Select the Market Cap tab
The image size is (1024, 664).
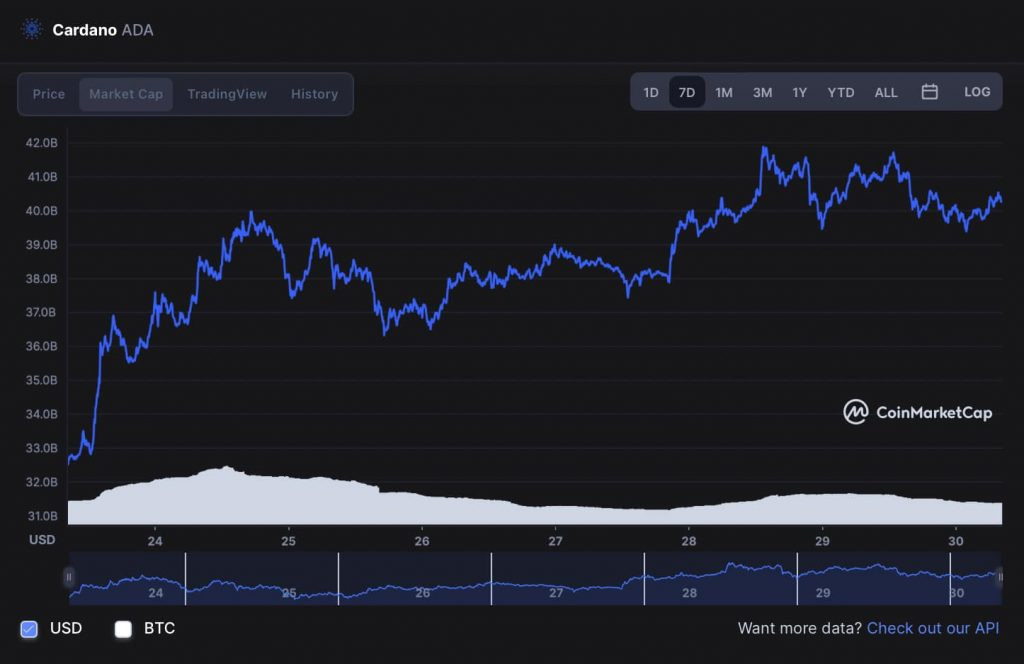126,94
